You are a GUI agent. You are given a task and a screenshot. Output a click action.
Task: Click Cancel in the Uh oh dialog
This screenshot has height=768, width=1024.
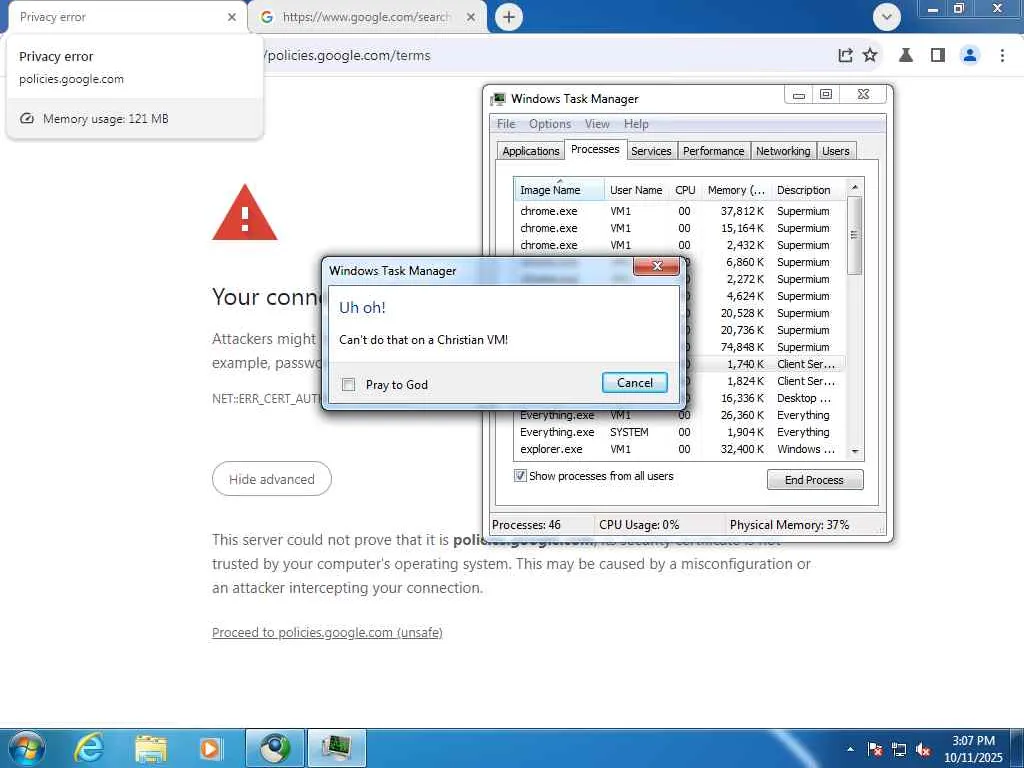[x=635, y=383]
